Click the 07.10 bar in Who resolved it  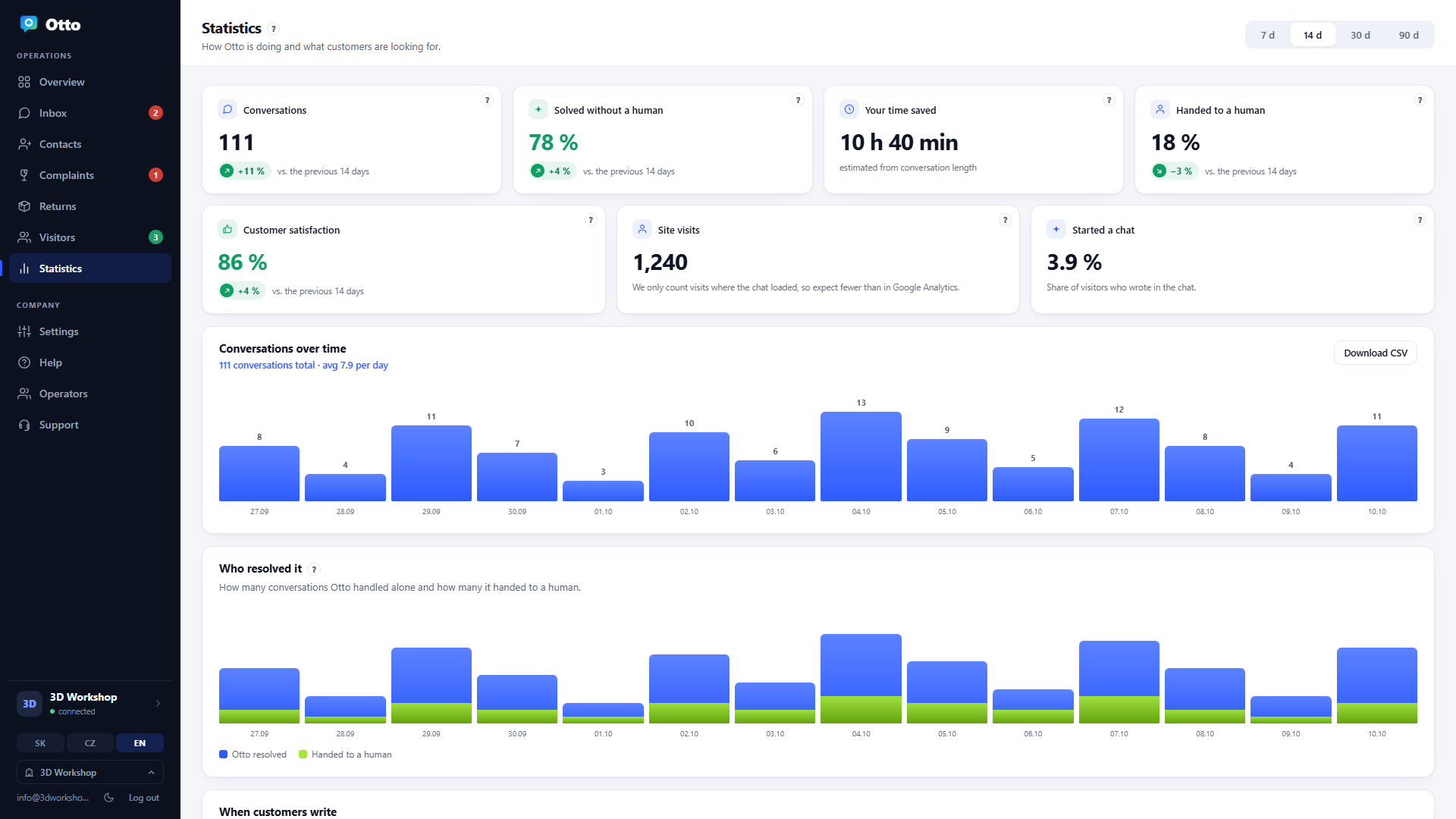coord(1119,682)
